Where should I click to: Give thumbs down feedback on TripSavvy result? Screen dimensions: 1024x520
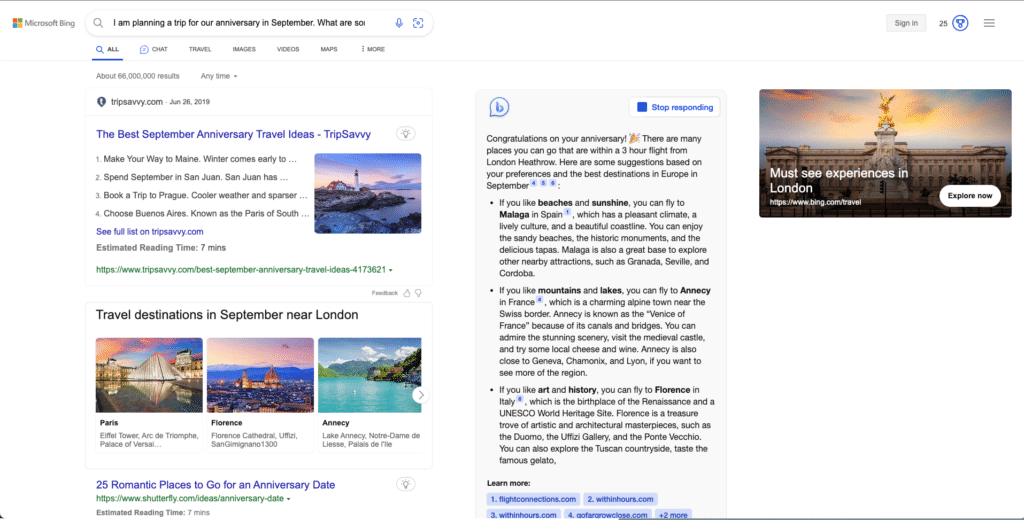pos(419,293)
